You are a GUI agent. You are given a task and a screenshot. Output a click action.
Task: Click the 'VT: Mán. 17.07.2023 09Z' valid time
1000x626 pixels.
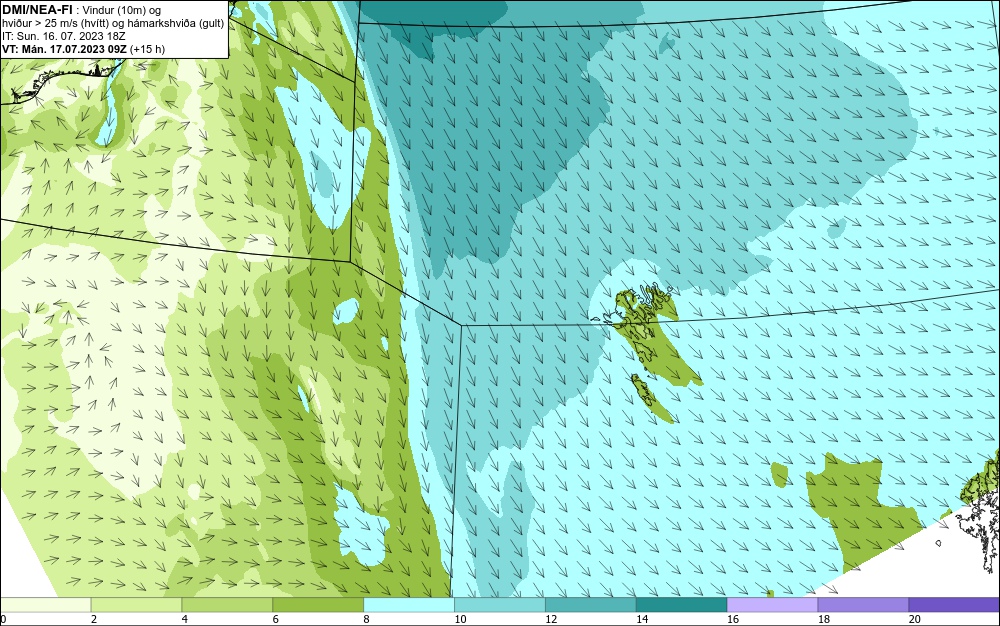[x=64, y=49]
